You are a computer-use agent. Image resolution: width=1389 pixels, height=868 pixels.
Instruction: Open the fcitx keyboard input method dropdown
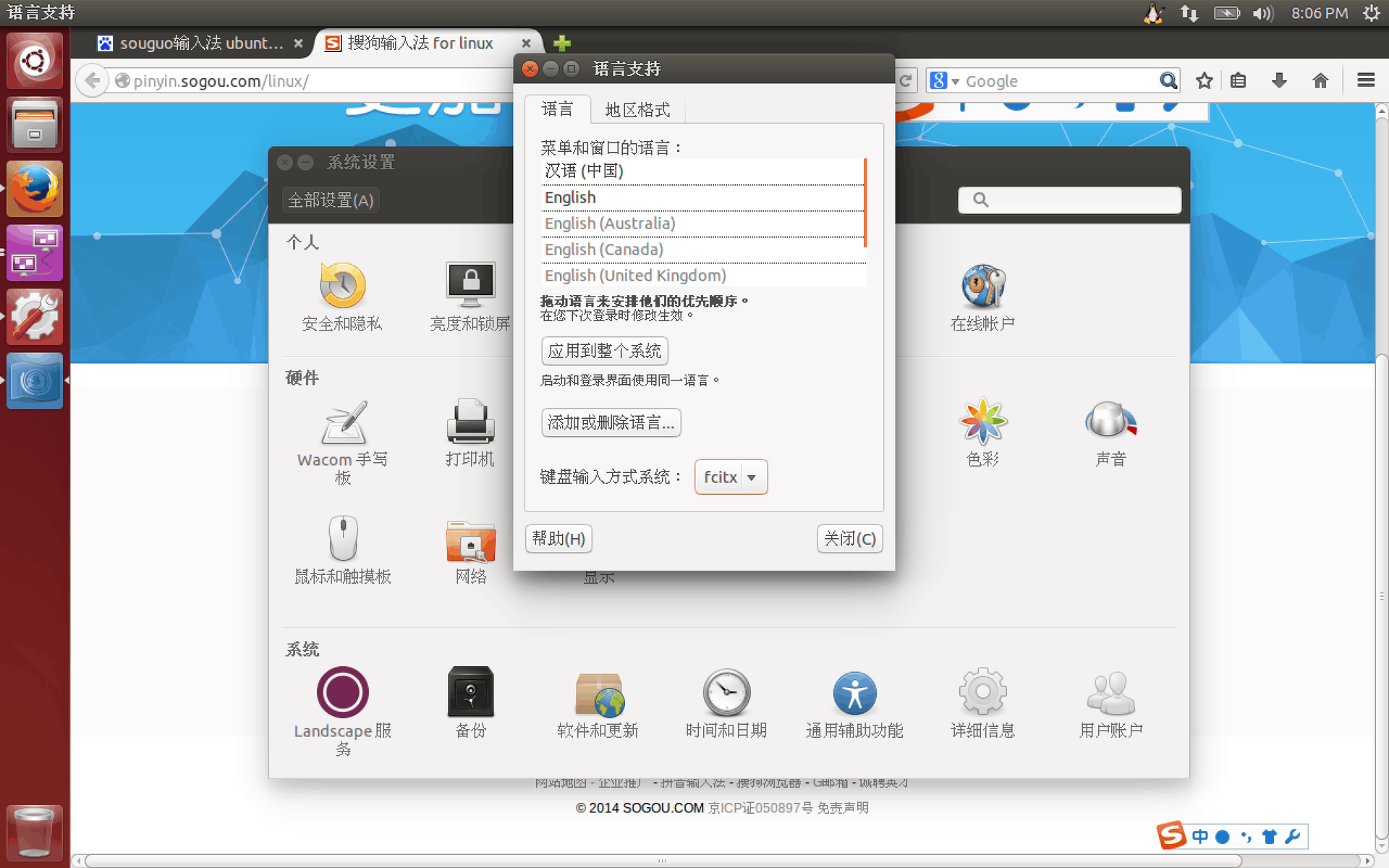click(x=731, y=477)
